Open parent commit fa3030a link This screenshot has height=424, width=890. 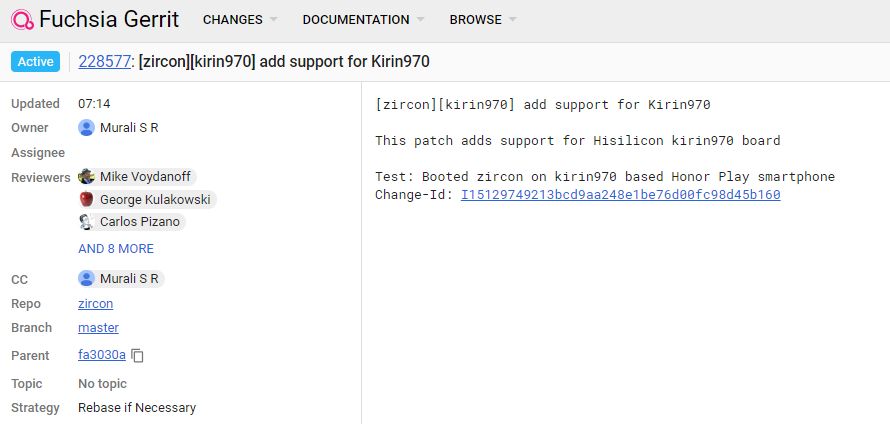coord(102,356)
